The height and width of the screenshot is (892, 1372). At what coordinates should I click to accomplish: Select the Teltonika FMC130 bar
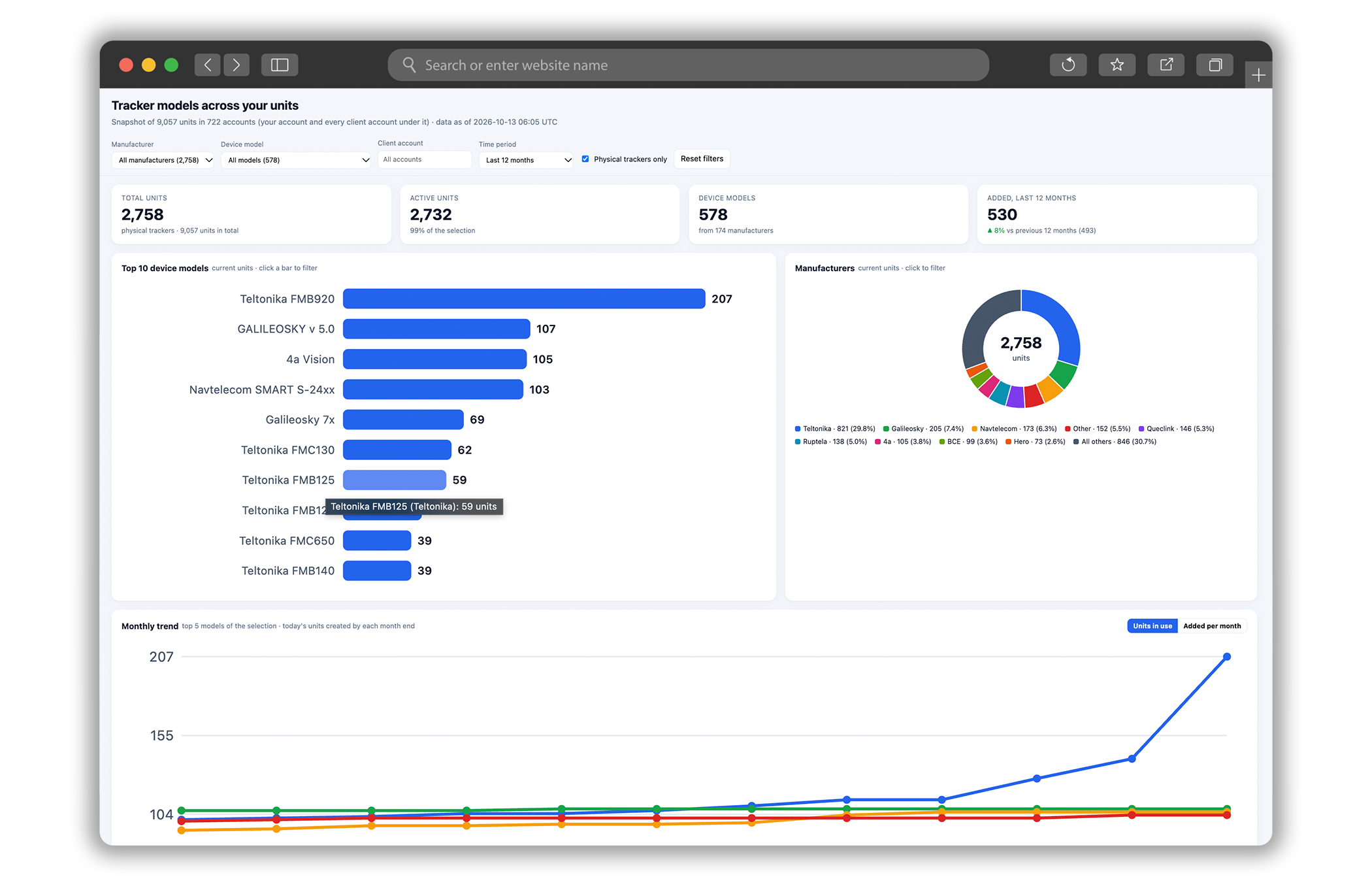[x=397, y=450]
